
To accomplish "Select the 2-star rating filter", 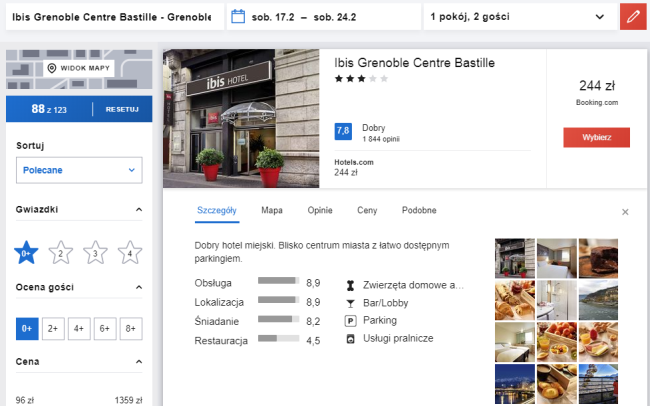I will coord(61,253).
